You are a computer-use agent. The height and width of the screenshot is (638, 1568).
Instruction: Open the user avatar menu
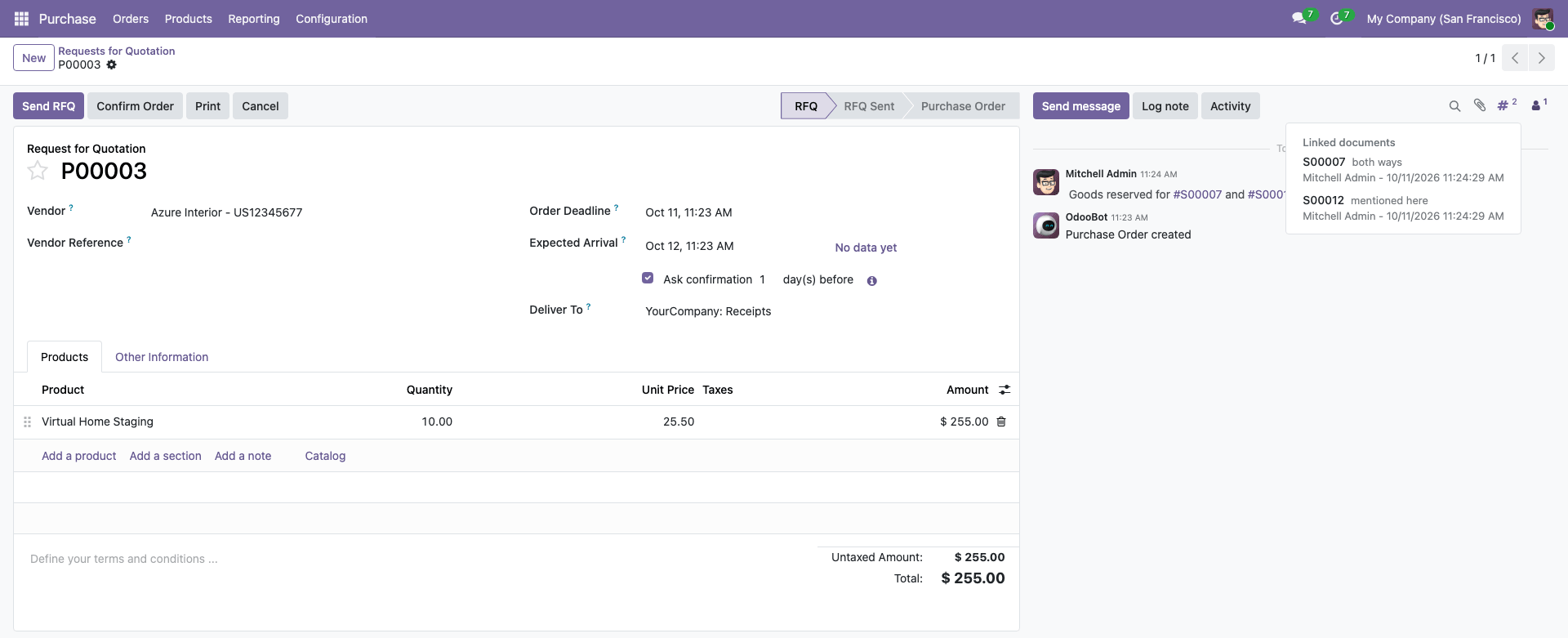point(1543,19)
